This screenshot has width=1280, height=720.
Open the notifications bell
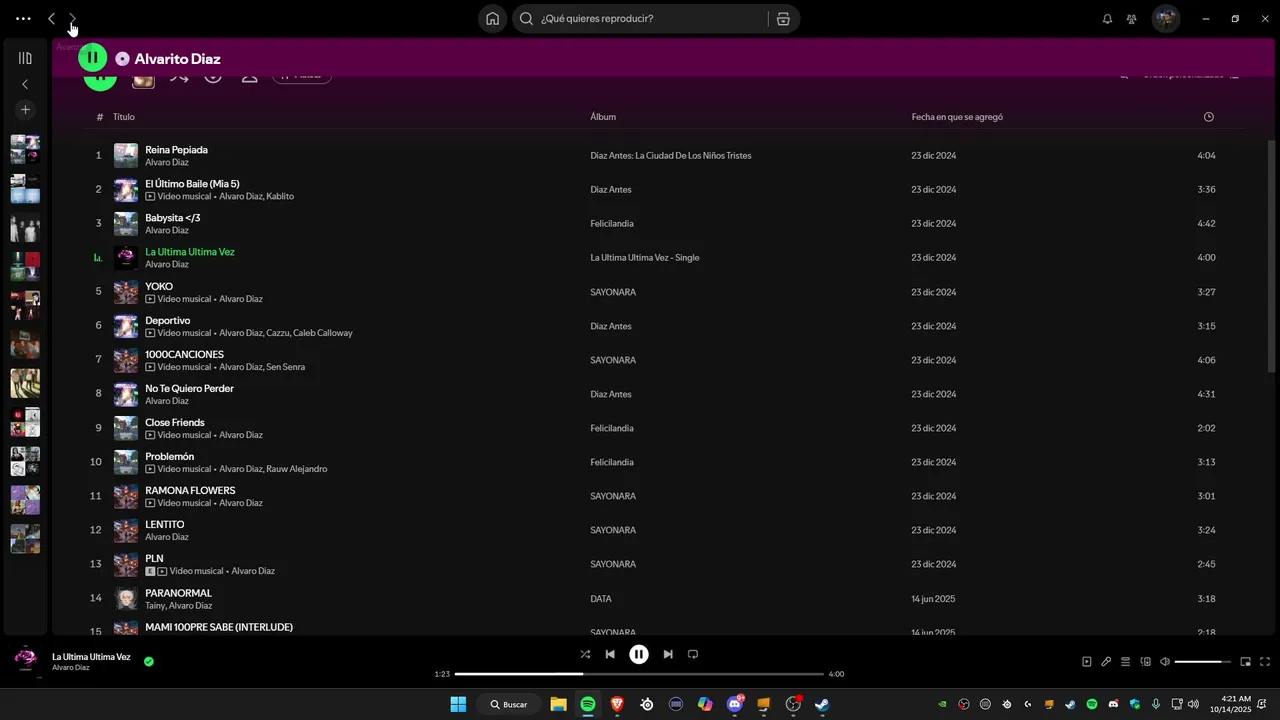[1107, 18]
